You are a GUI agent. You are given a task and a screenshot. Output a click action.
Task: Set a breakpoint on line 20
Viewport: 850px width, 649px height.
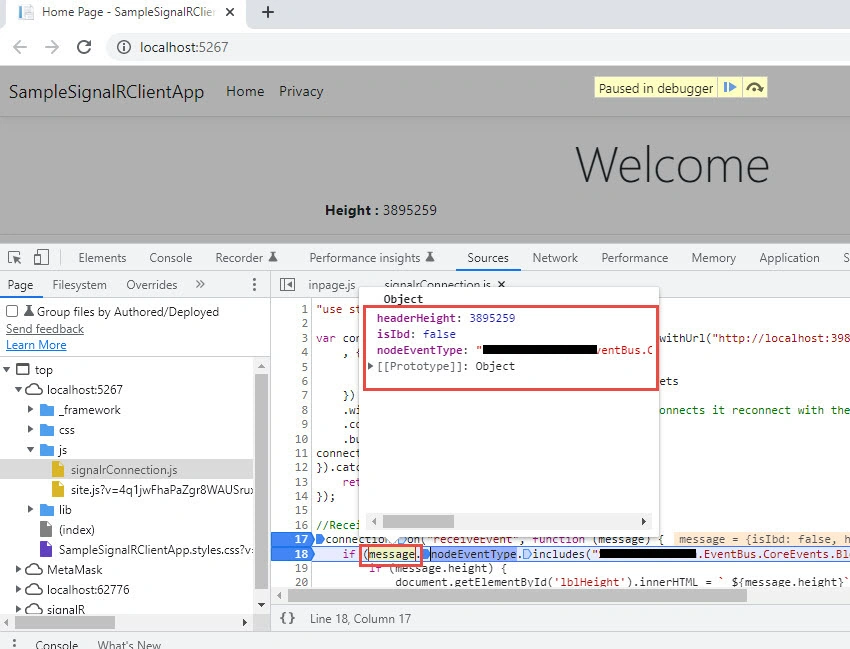click(301, 582)
